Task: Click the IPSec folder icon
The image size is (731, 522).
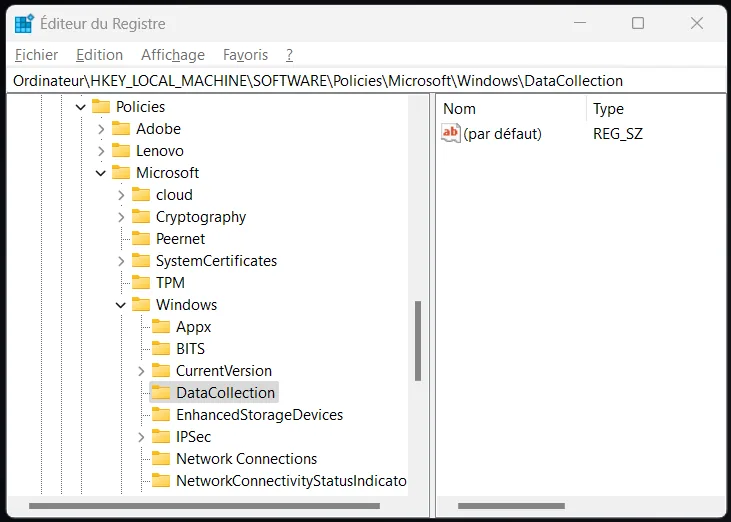Action: 161,437
